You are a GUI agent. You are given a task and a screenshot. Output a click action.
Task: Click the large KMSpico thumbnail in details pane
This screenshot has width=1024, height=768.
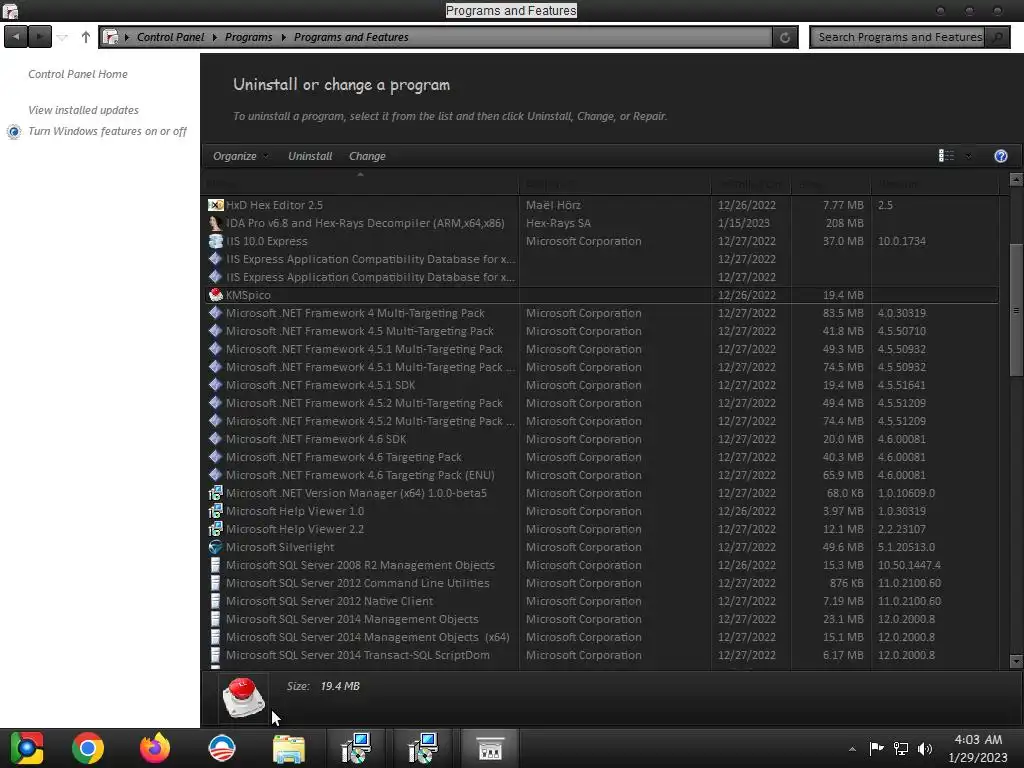coord(243,697)
